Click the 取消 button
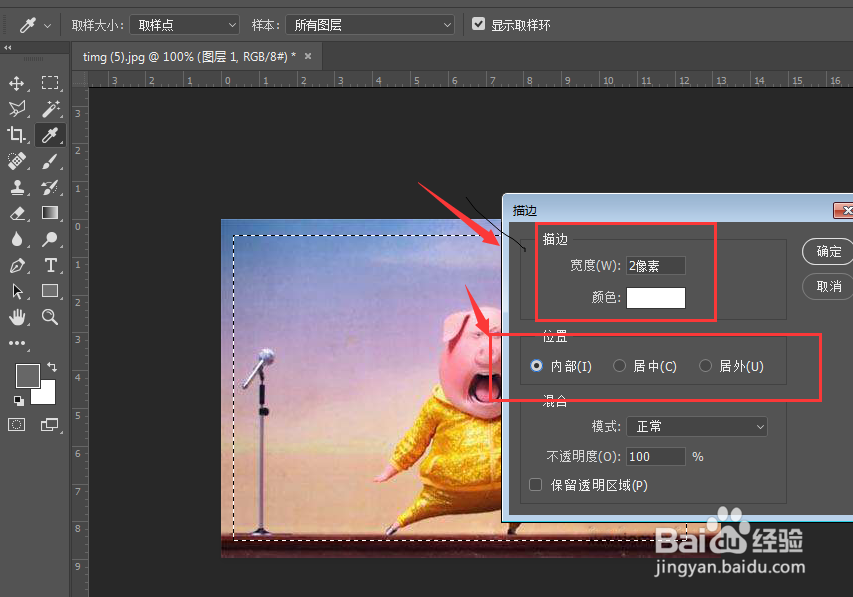Image resolution: width=853 pixels, height=597 pixels. click(x=828, y=286)
